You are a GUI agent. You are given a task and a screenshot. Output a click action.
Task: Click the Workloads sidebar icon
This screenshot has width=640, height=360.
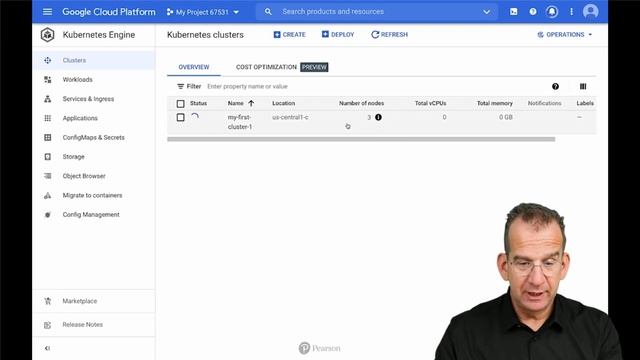pos(48,80)
